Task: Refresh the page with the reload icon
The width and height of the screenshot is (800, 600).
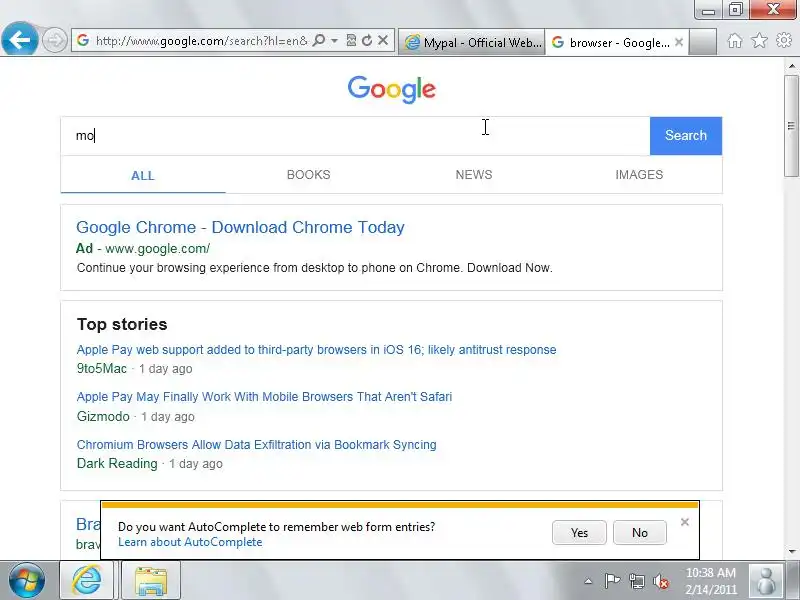Action: [x=367, y=40]
